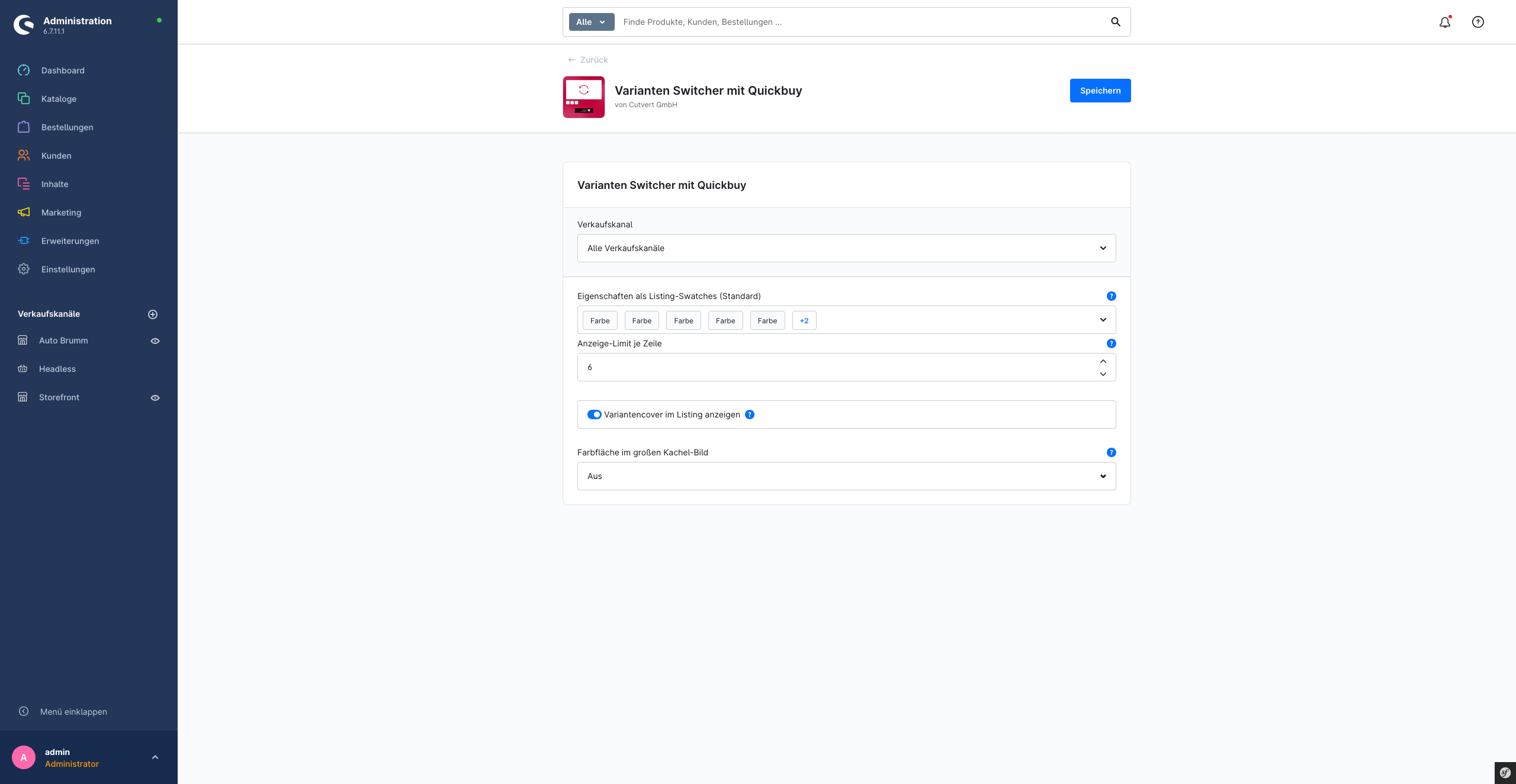The height and width of the screenshot is (784, 1516).
Task: Click the eye icon for Auto Brumm
Action: pyautogui.click(x=155, y=341)
